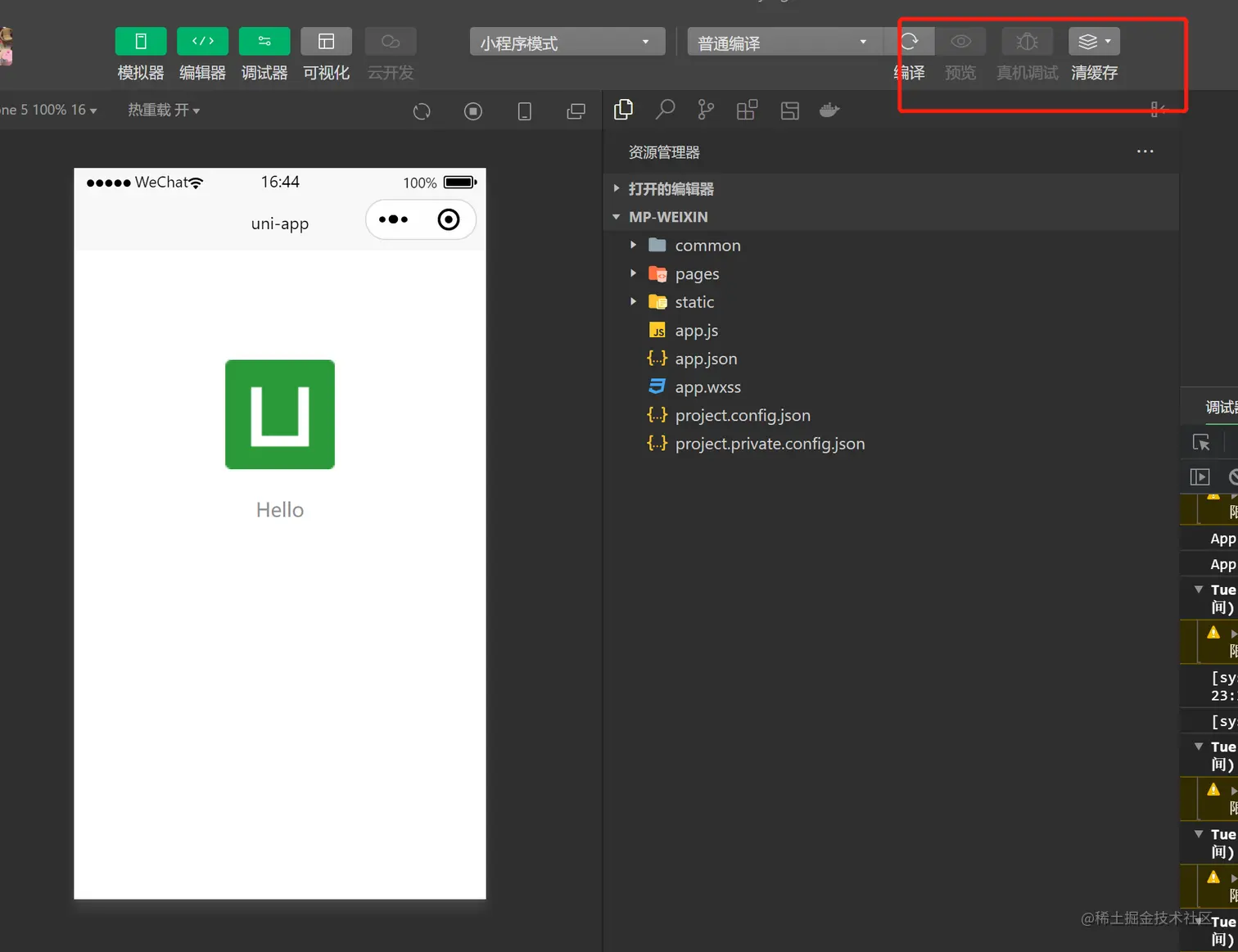Screen dimensions: 1238x952
Task: Open the app.js file
Action: coord(891,330)
